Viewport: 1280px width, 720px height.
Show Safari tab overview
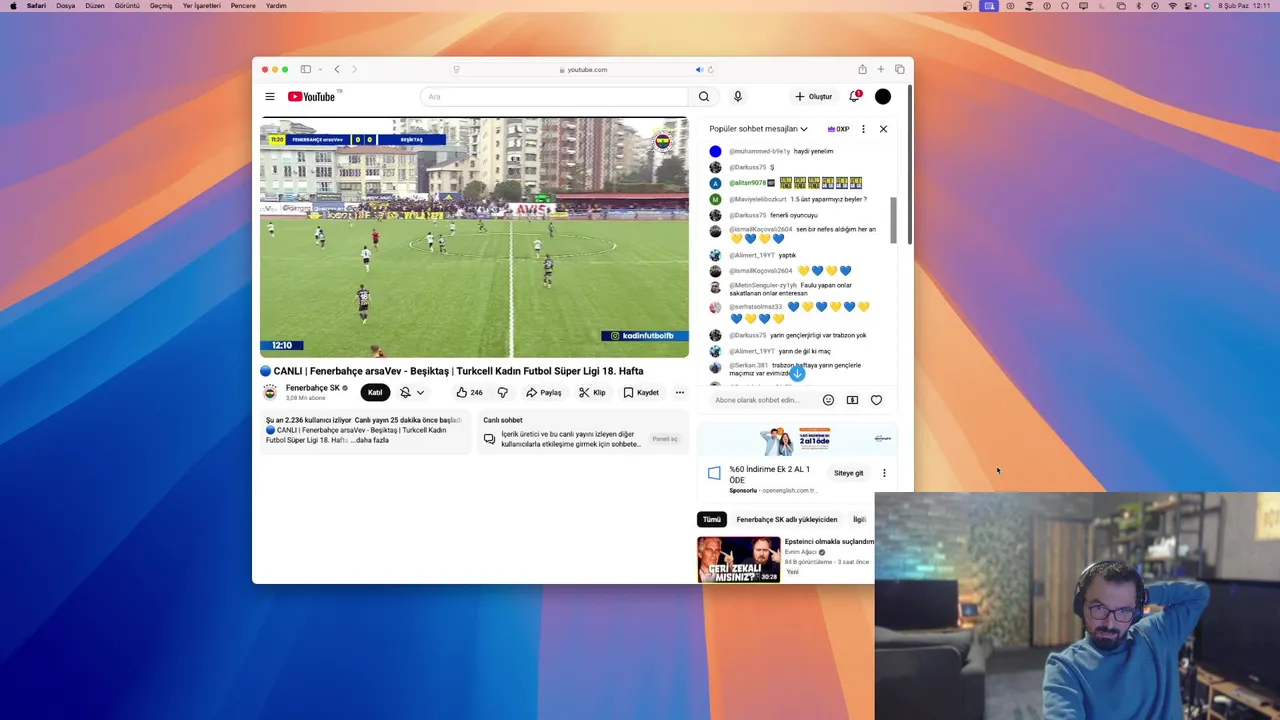pyautogui.click(x=900, y=70)
